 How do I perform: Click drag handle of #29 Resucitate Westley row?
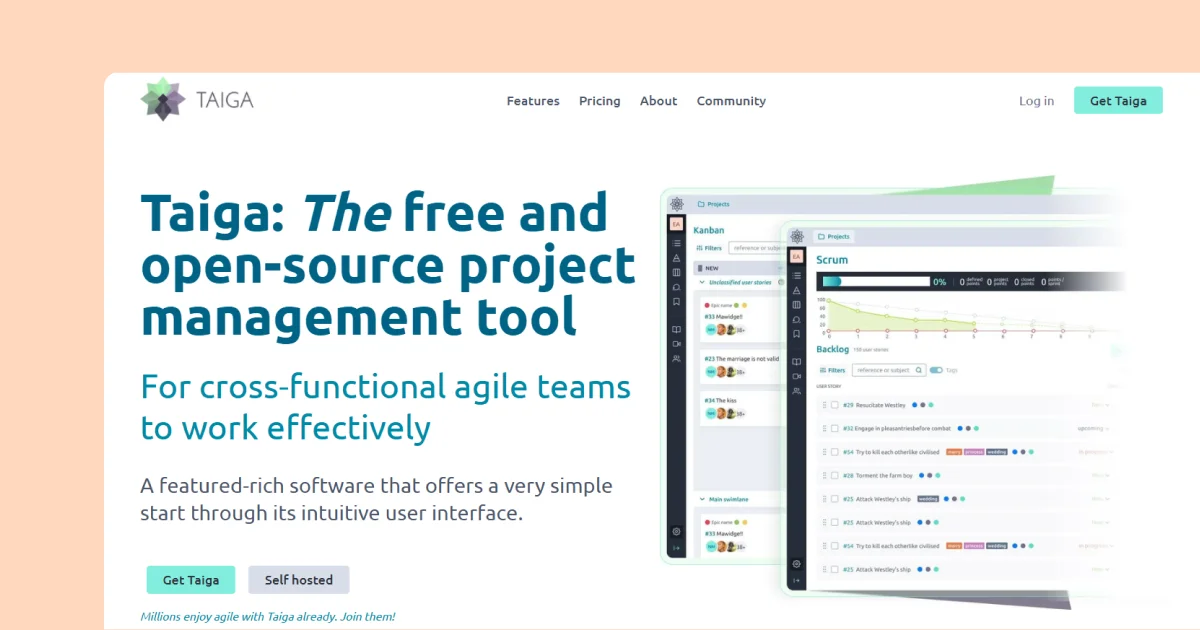(824, 405)
